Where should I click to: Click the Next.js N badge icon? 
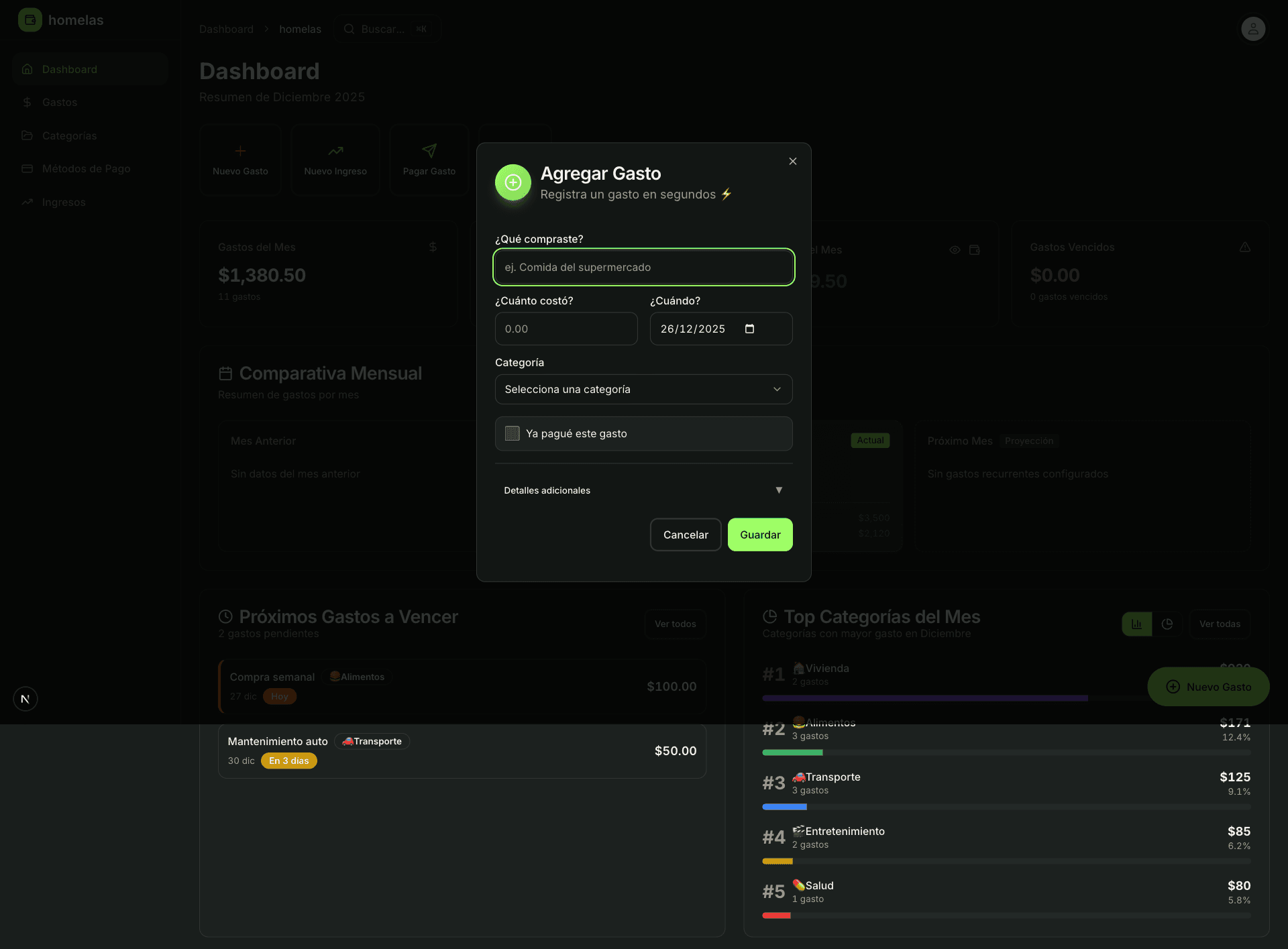(25, 699)
